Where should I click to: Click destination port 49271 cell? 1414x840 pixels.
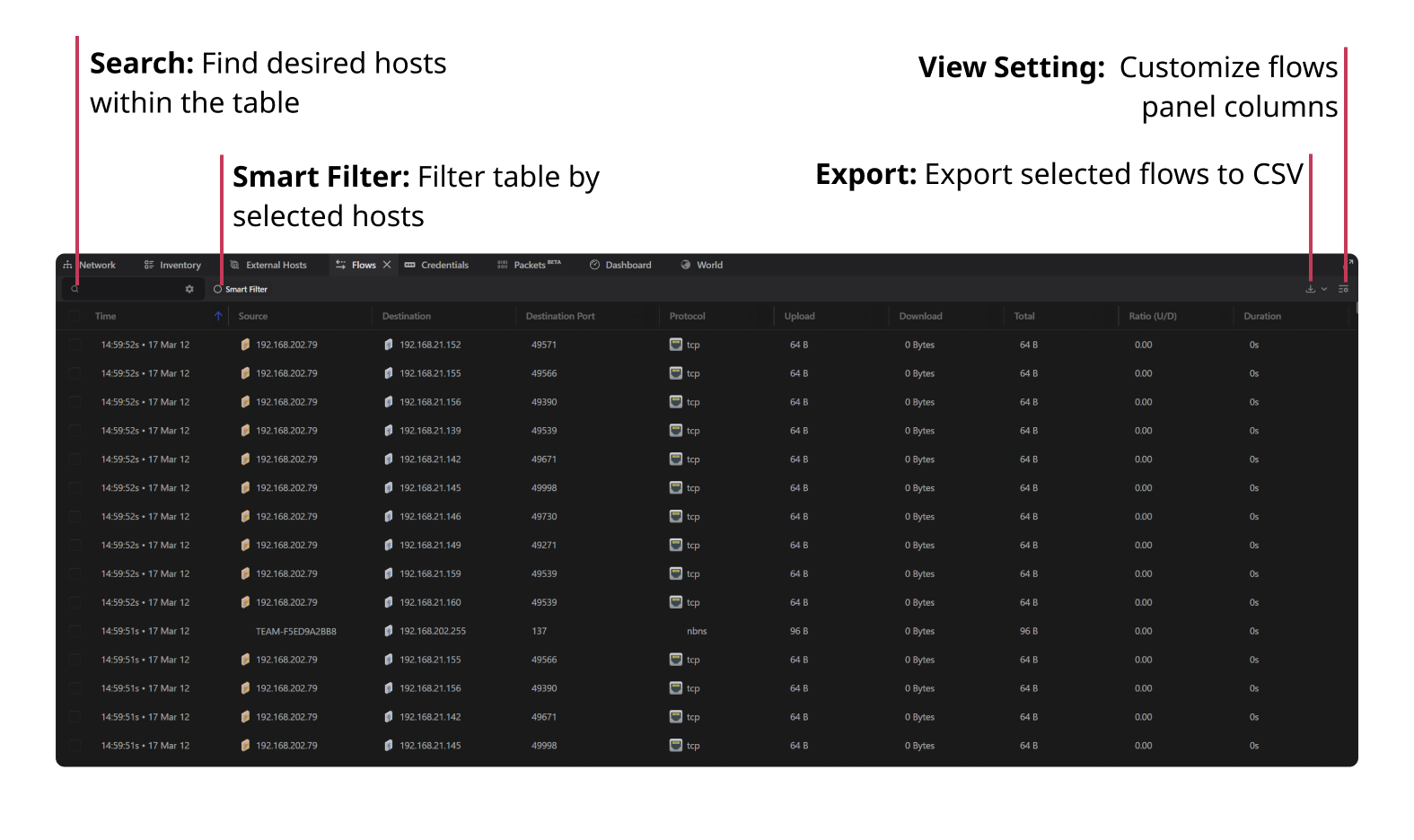[544, 546]
